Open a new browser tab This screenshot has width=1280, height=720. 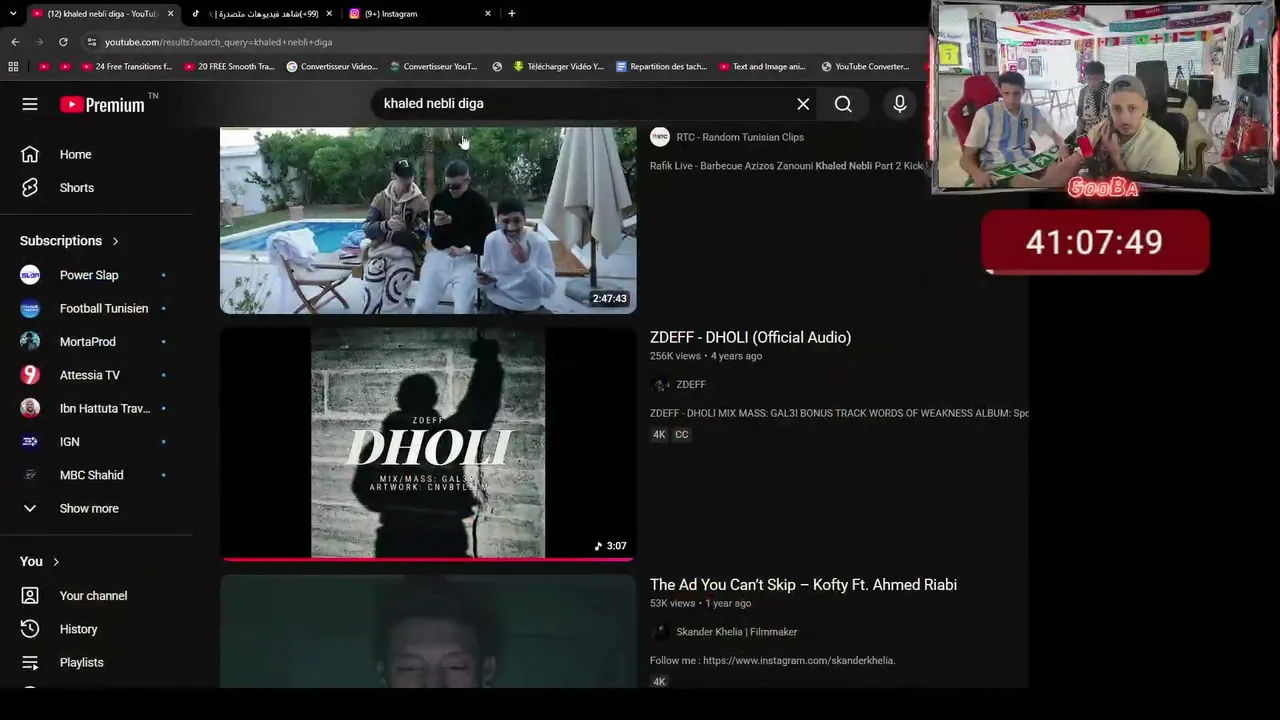coord(511,14)
